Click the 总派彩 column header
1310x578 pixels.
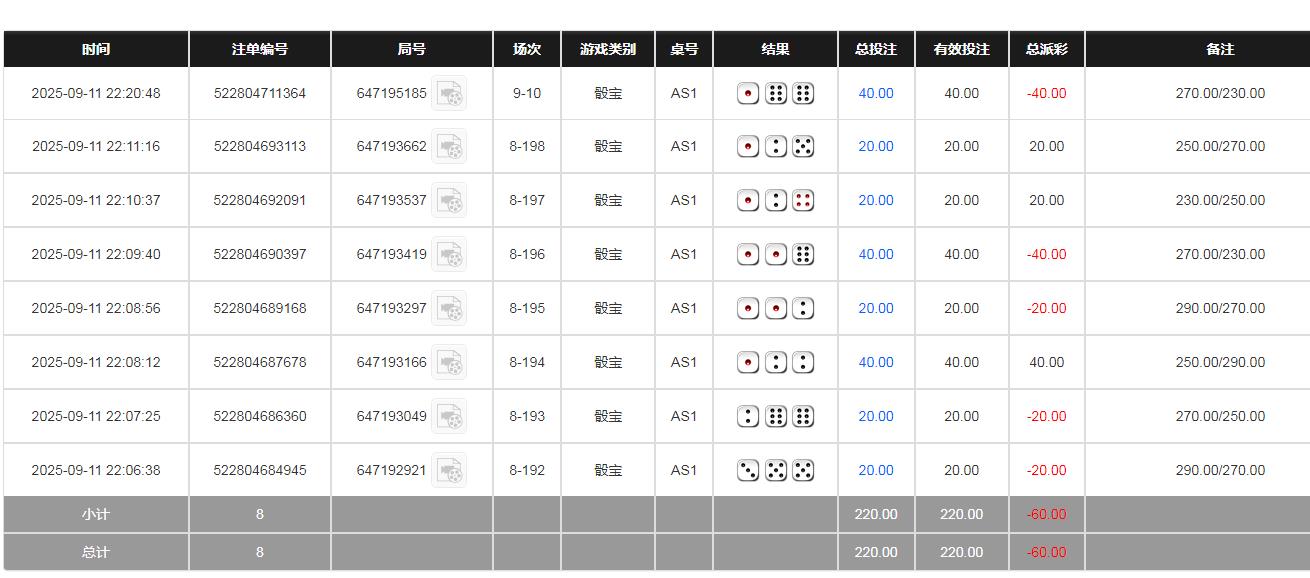(1046, 49)
